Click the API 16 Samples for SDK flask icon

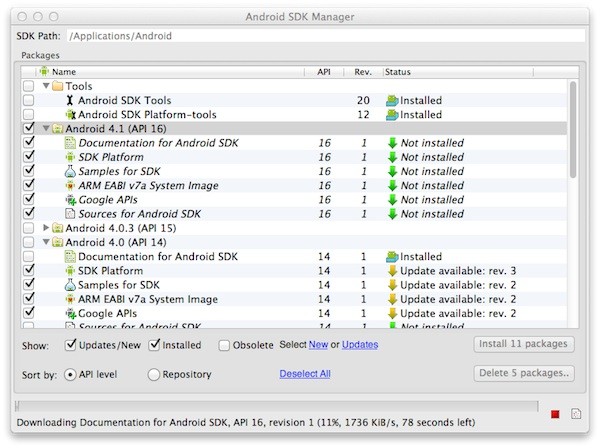(70, 171)
